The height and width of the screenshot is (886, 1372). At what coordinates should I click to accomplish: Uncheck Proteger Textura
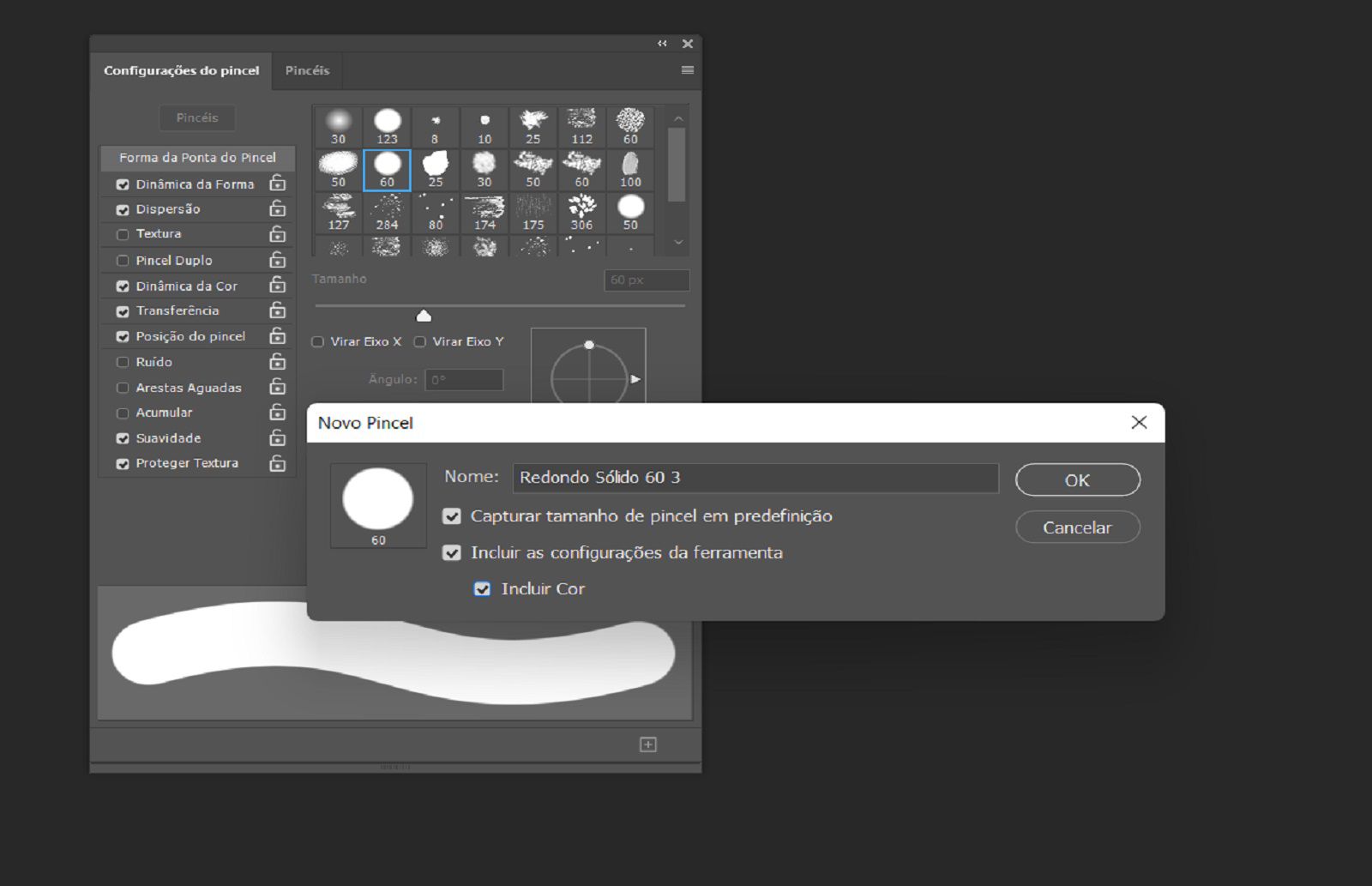(x=123, y=463)
